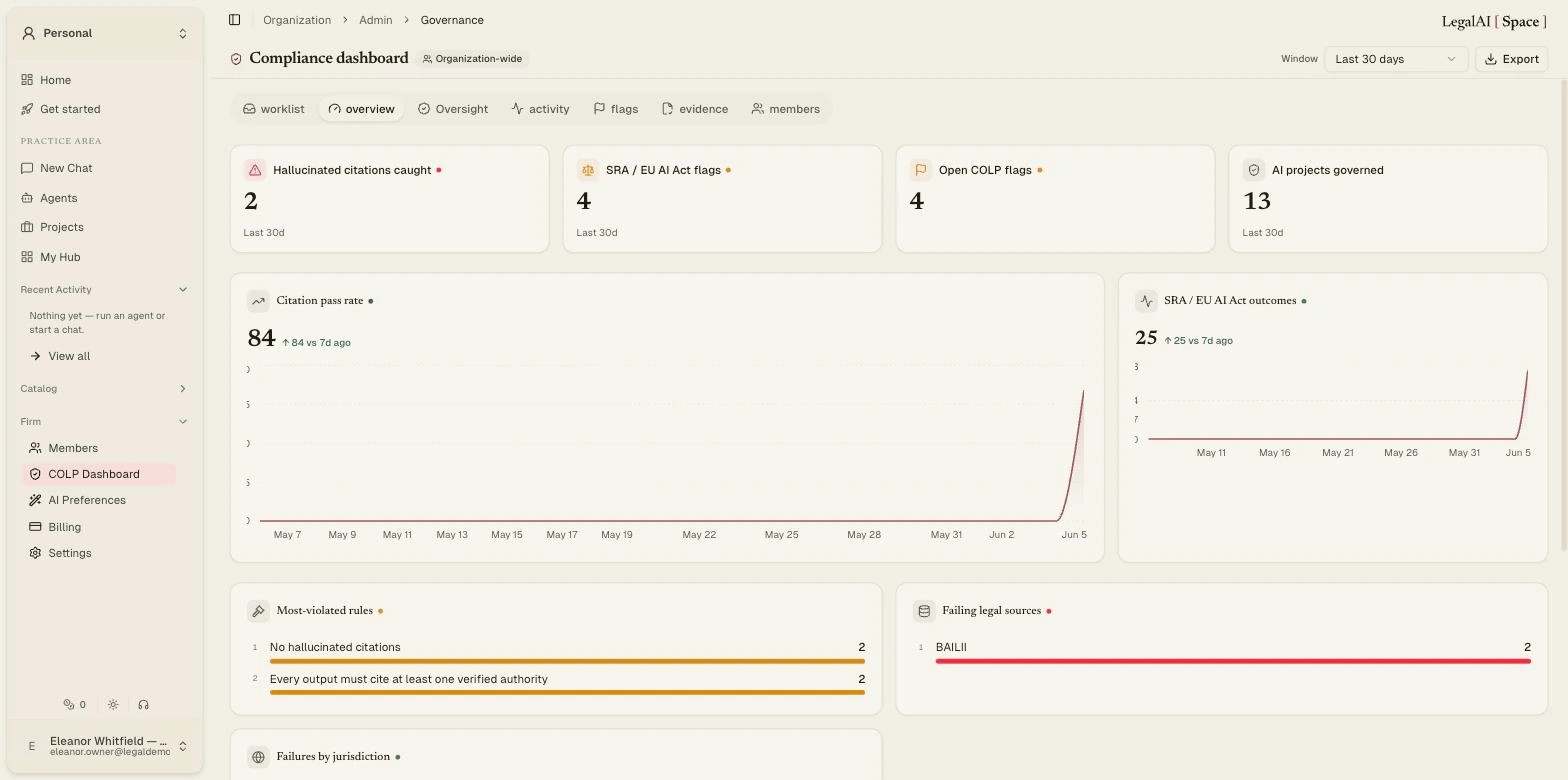Click the globe icon beside Failures by jurisdiction
The height and width of the screenshot is (780, 1568).
click(258, 757)
